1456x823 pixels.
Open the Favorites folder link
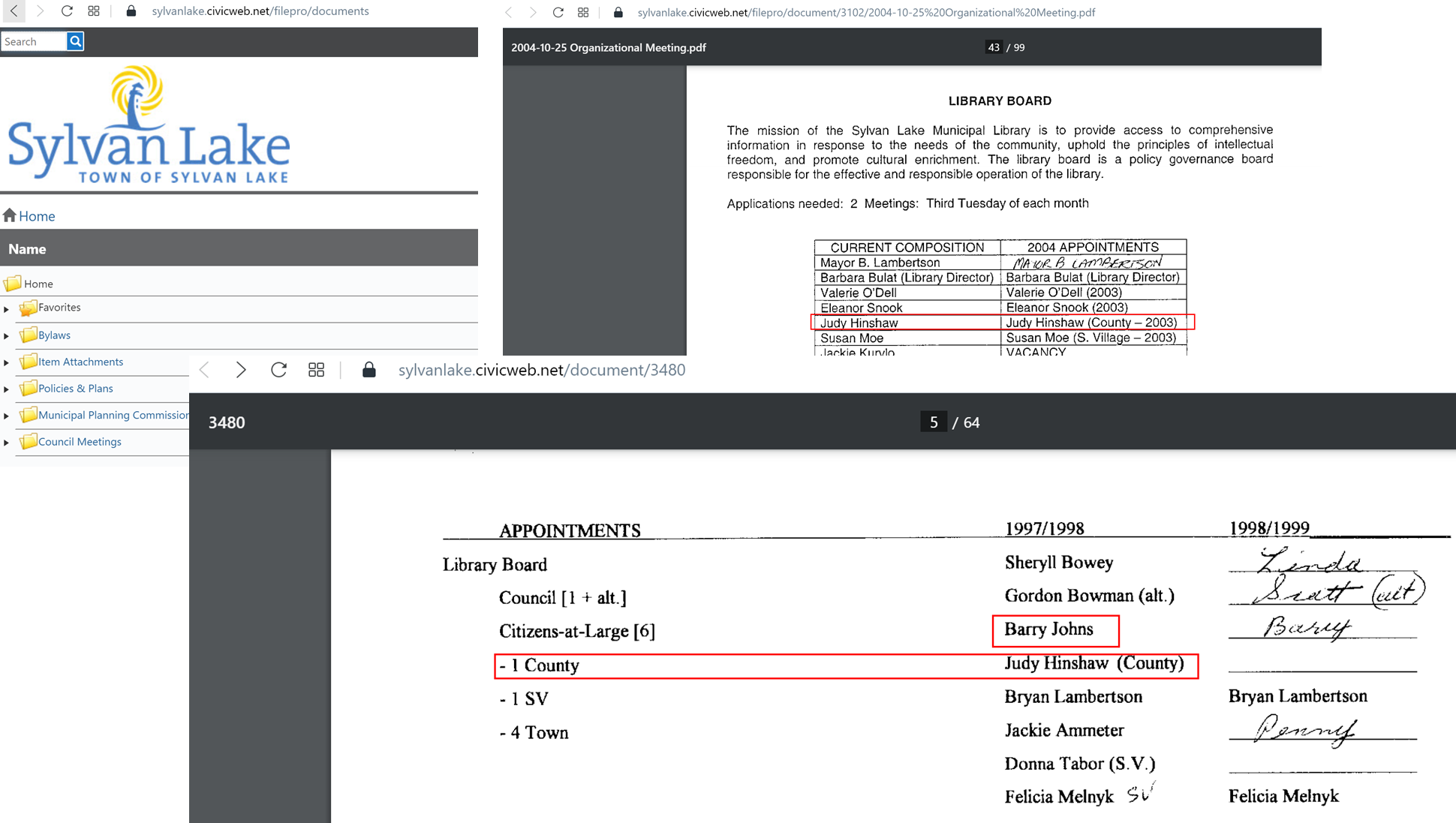point(59,308)
